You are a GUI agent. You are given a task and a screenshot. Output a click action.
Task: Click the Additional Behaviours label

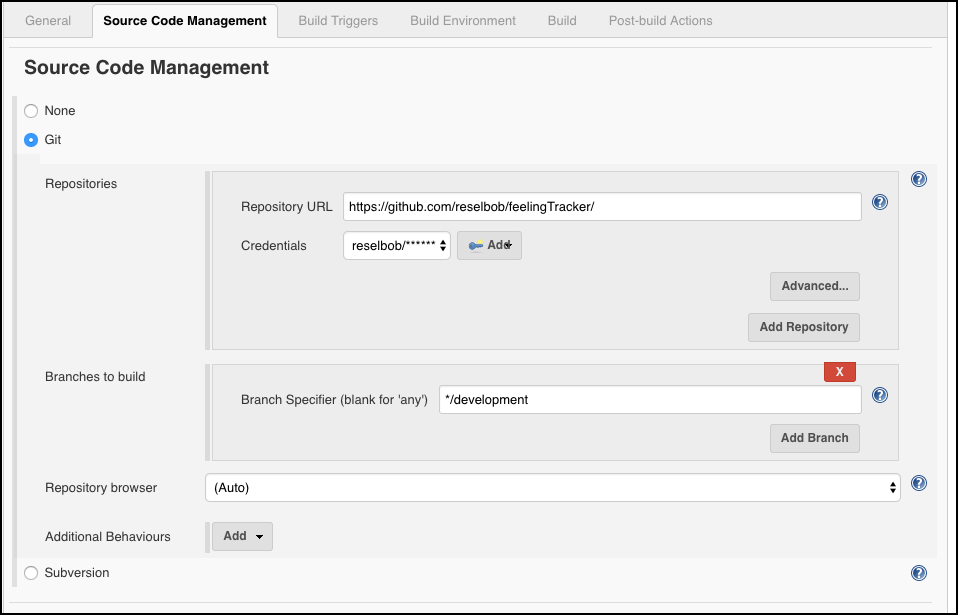108,537
